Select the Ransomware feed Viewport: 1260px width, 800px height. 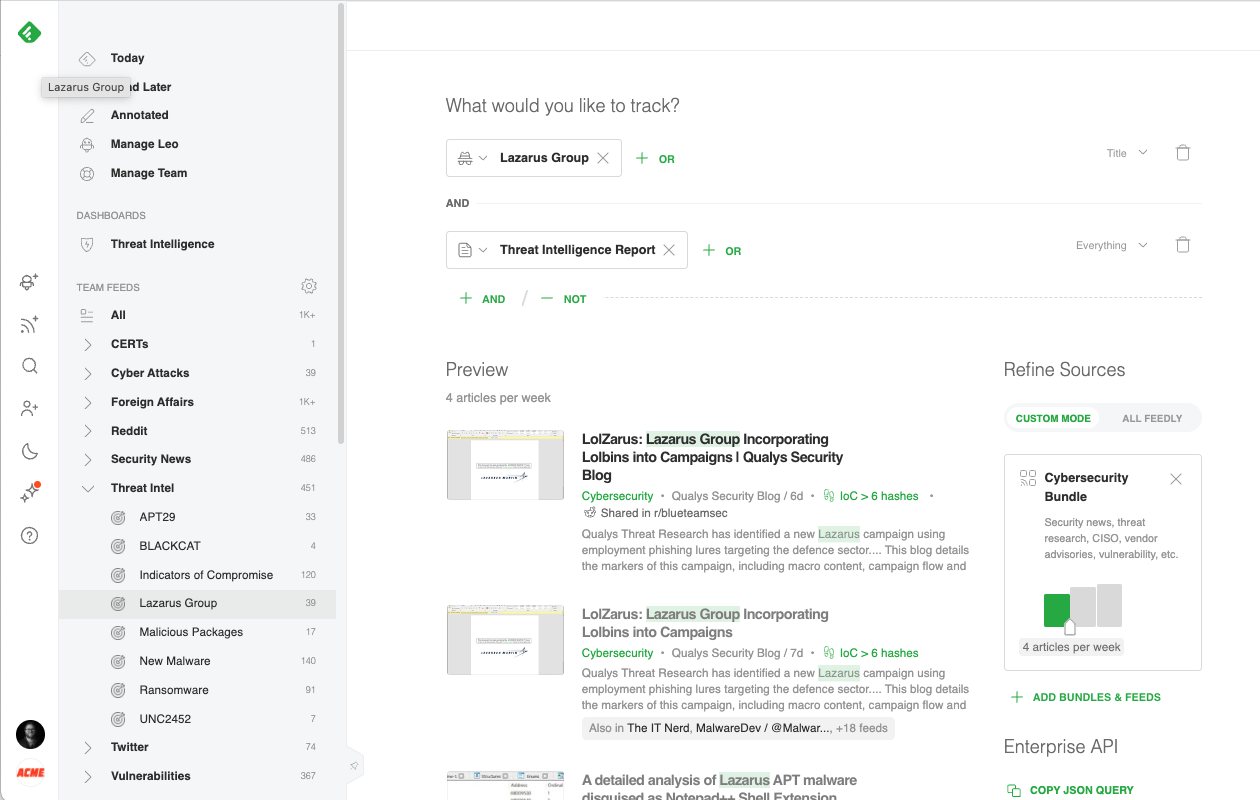coord(174,690)
